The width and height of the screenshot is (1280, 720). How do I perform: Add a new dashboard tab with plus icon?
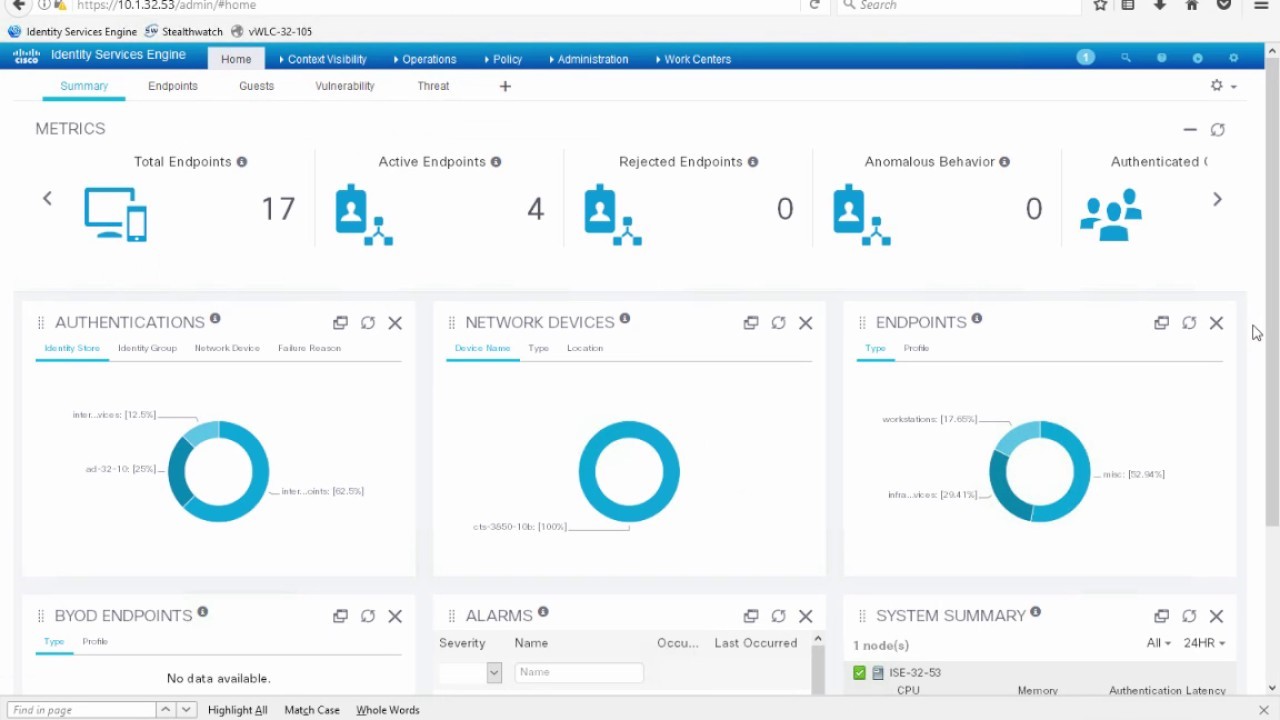505,87
